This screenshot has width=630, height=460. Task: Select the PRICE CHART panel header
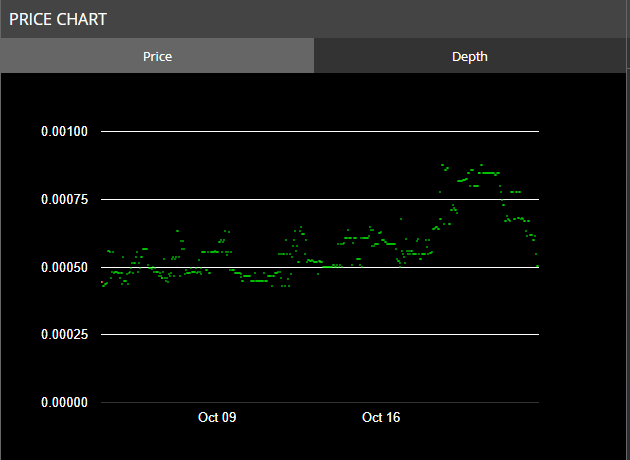coord(313,19)
